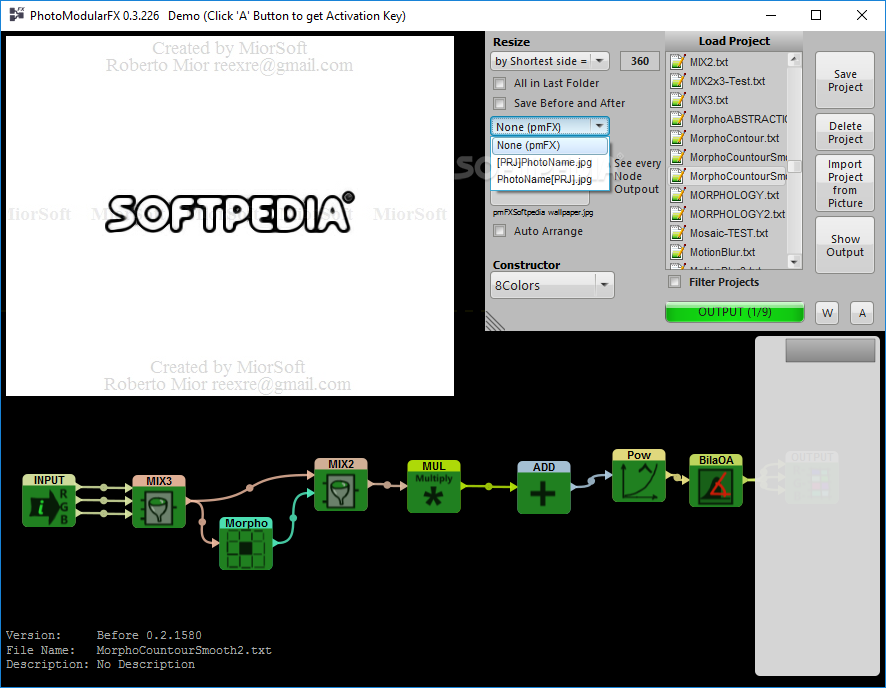This screenshot has height=688, width=886.
Task: Select the Pow node
Action: 639,476
